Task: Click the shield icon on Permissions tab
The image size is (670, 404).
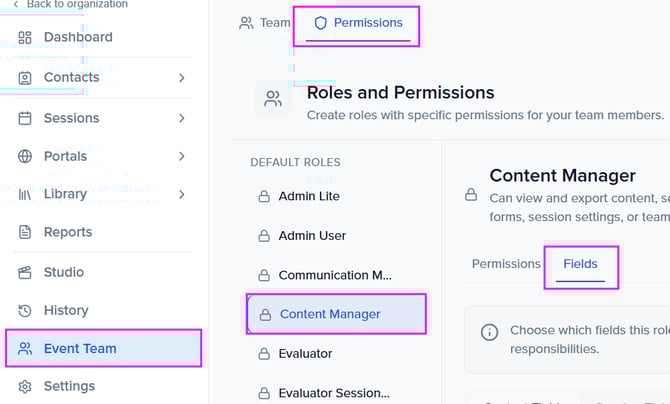Action: [x=320, y=23]
